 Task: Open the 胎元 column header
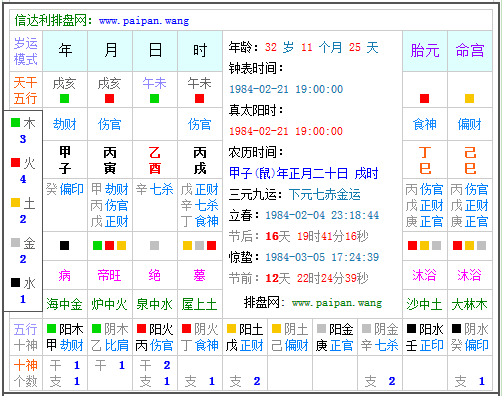(425, 51)
